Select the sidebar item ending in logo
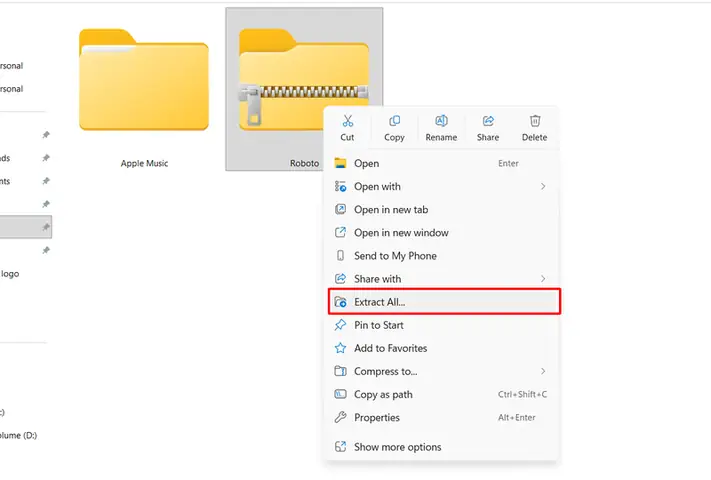Viewport: 711px width, 480px height. click(10, 274)
